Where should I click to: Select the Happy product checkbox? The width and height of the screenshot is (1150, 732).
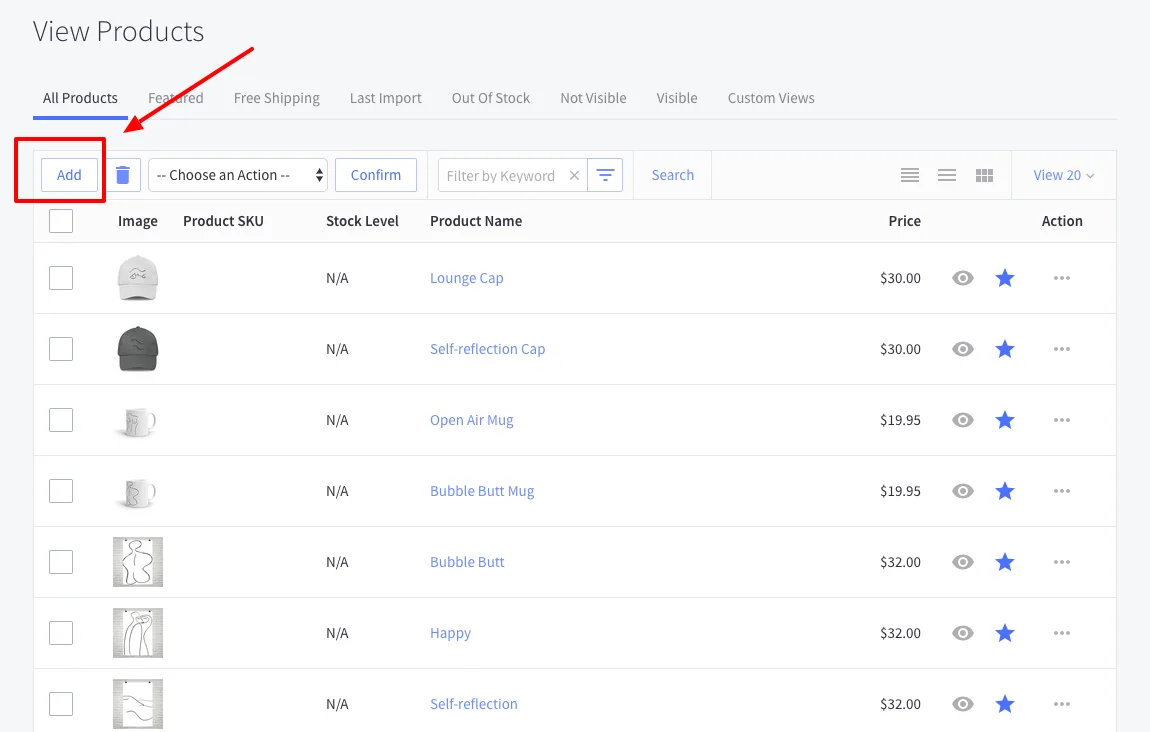pyautogui.click(x=61, y=633)
